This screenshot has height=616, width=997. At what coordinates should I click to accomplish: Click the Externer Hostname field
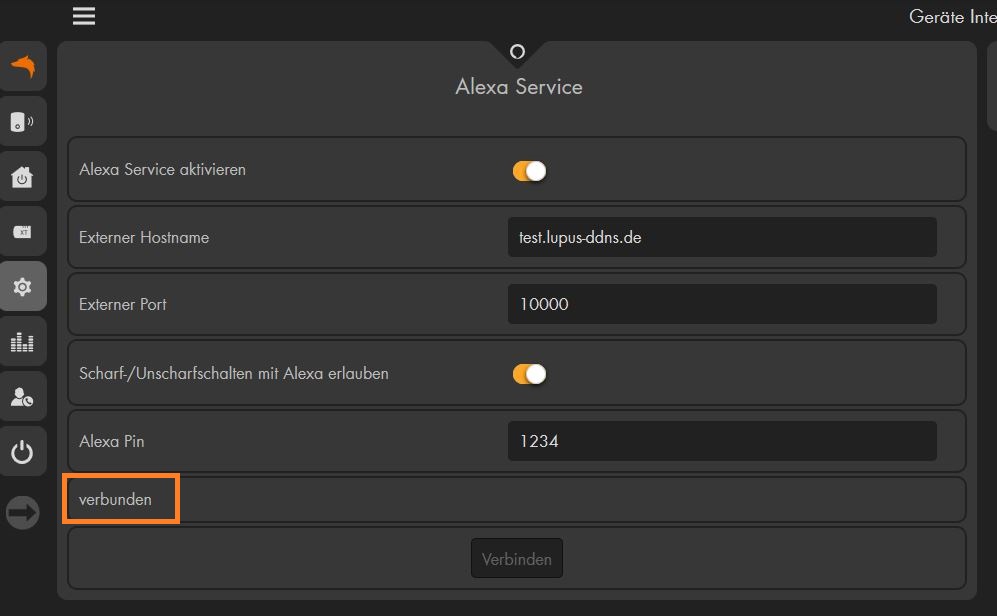pos(722,237)
